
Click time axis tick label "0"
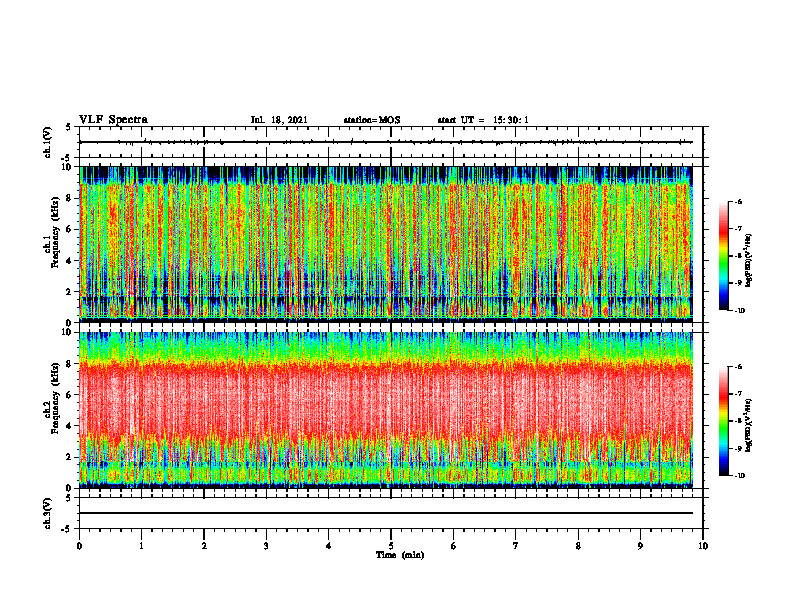coord(79,546)
